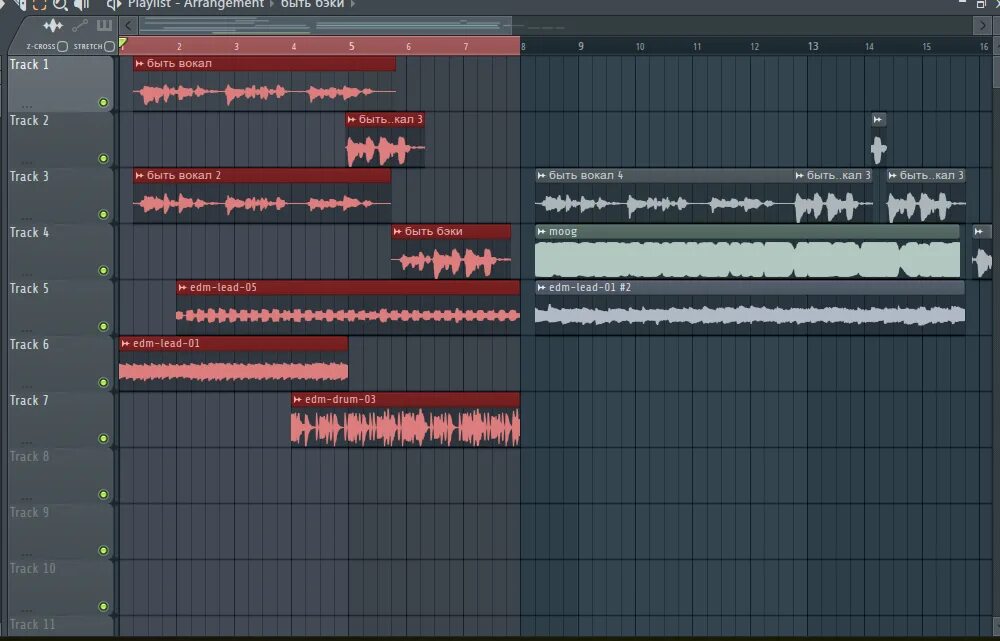The height and width of the screenshot is (641, 1000).
Task: Expand the Playlist breadcrumb arrow after Arrangement
Action: [273, 4]
